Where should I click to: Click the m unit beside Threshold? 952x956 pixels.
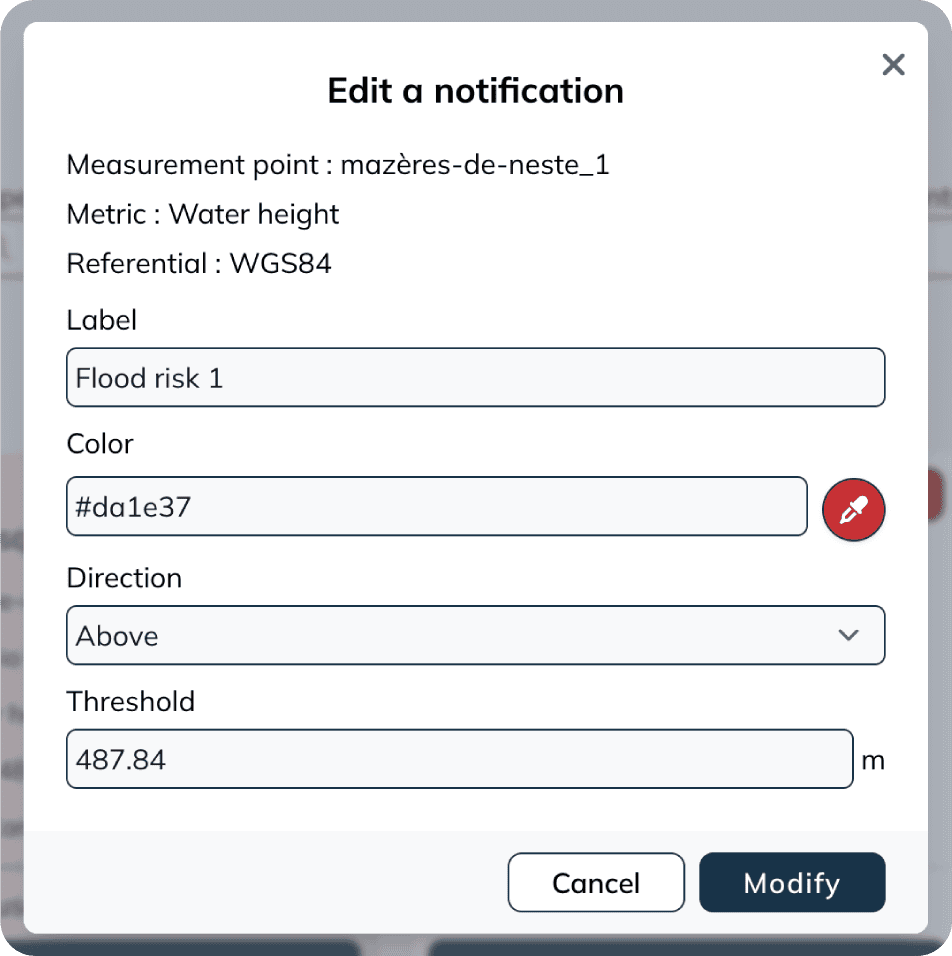click(x=873, y=761)
